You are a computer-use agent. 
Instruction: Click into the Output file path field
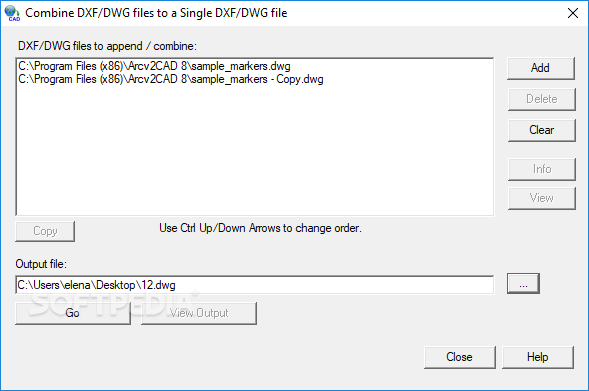click(255, 285)
